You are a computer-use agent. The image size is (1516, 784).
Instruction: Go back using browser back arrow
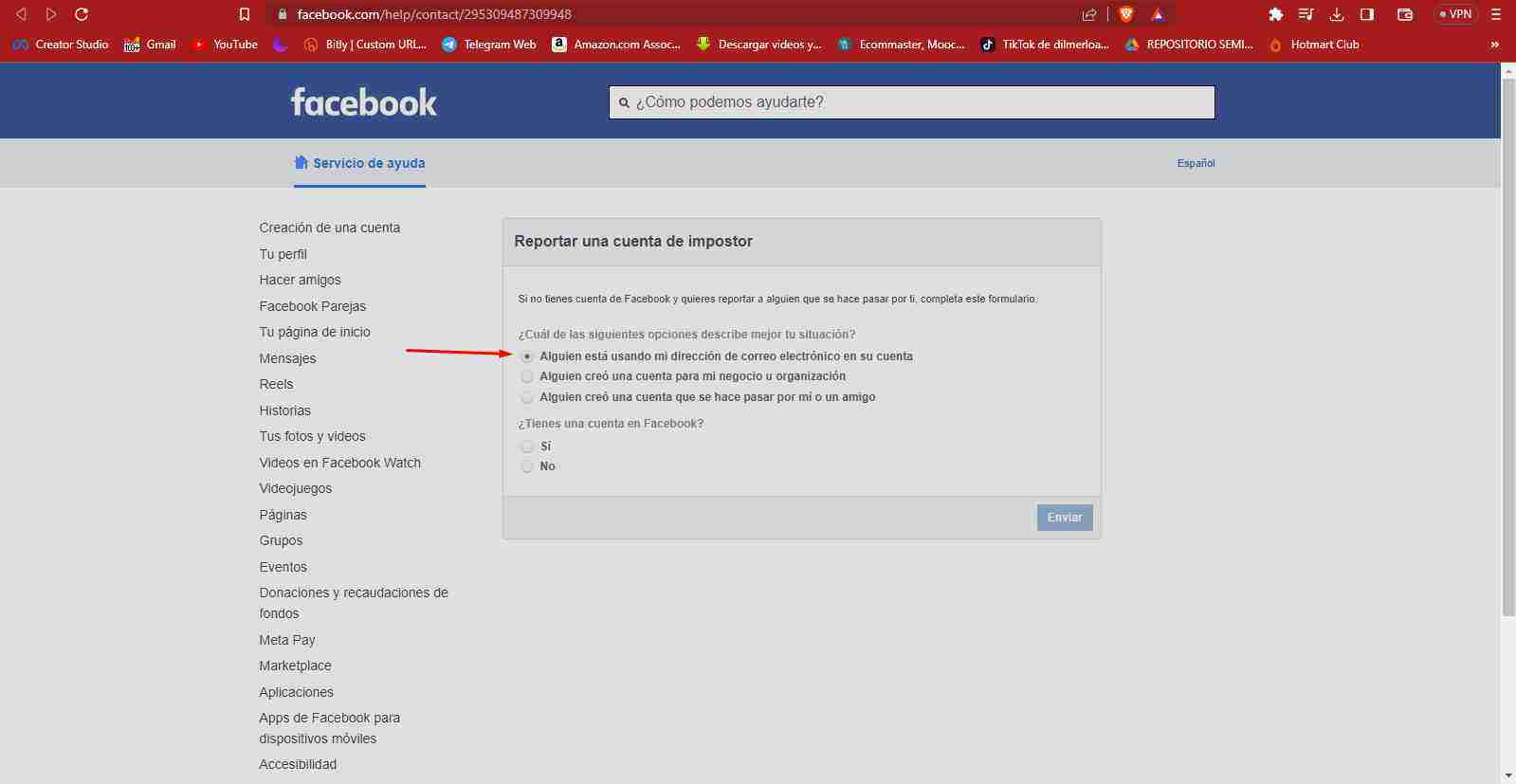pos(21,14)
